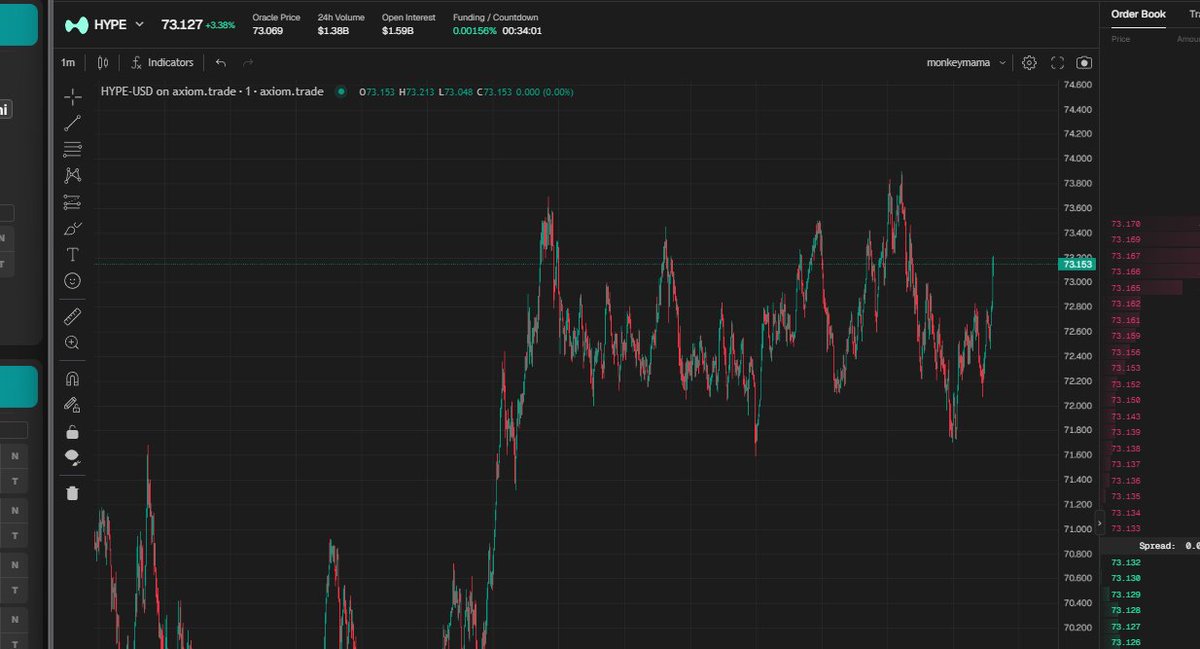Click the trash remove drawings icon

pos(72,492)
